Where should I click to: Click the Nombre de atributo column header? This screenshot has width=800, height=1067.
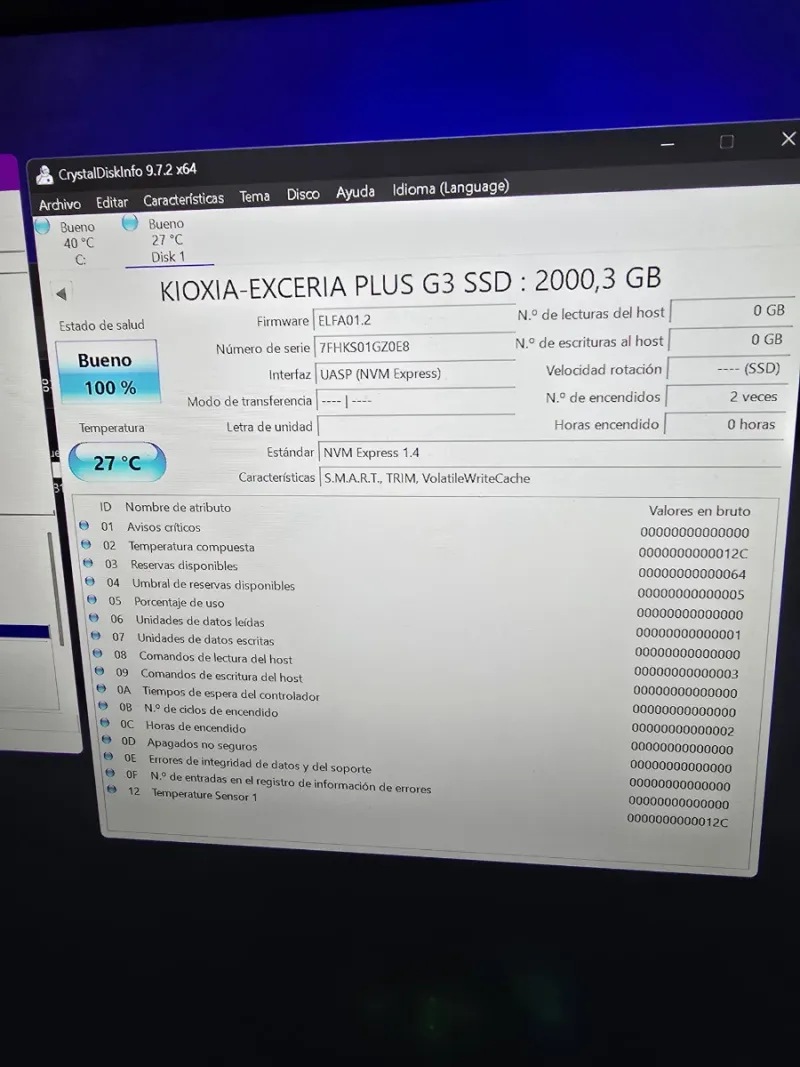click(x=178, y=508)
